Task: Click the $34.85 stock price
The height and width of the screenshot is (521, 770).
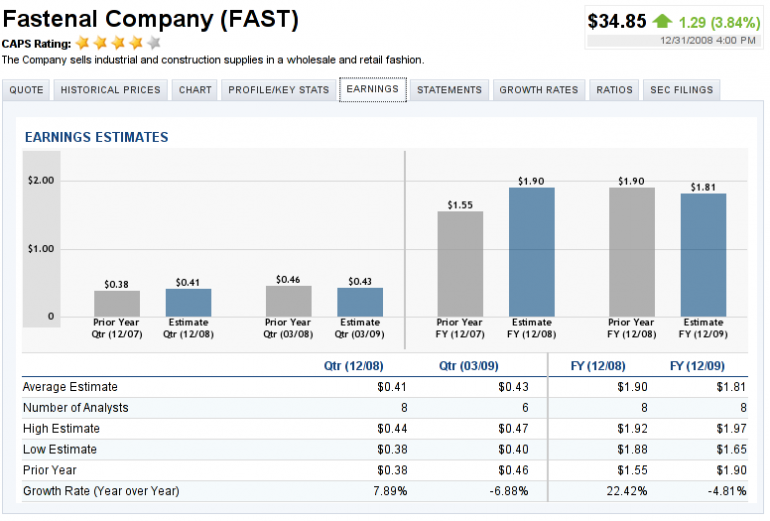Action: tap(617, 20)
